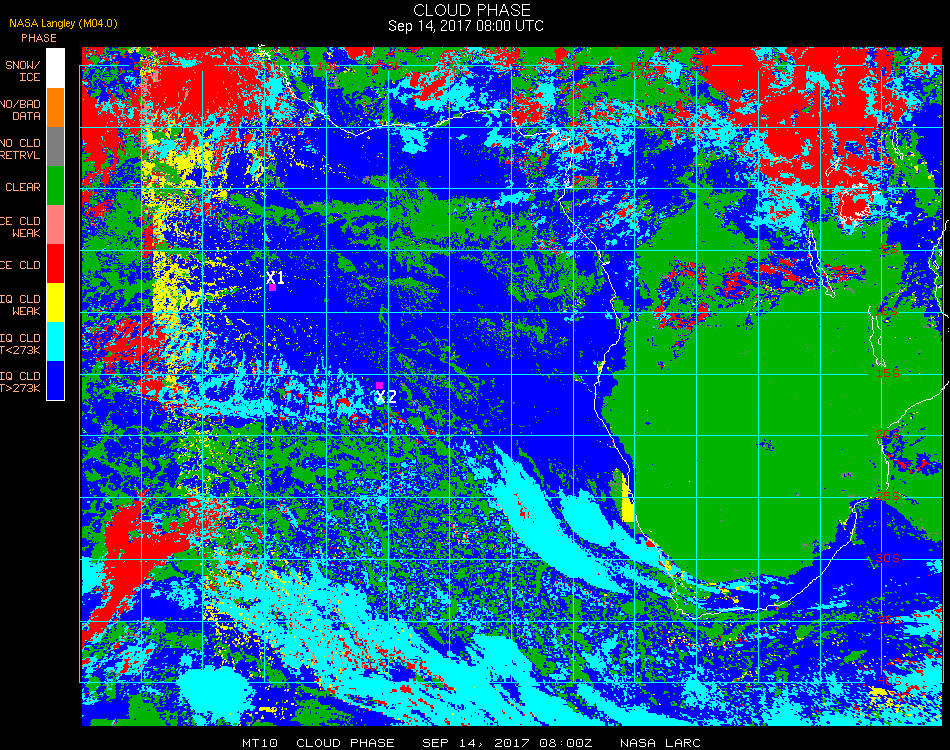Click the '5S' latitude label
Viewport: 950px width, 750px height.
click(x=889, y=250)
